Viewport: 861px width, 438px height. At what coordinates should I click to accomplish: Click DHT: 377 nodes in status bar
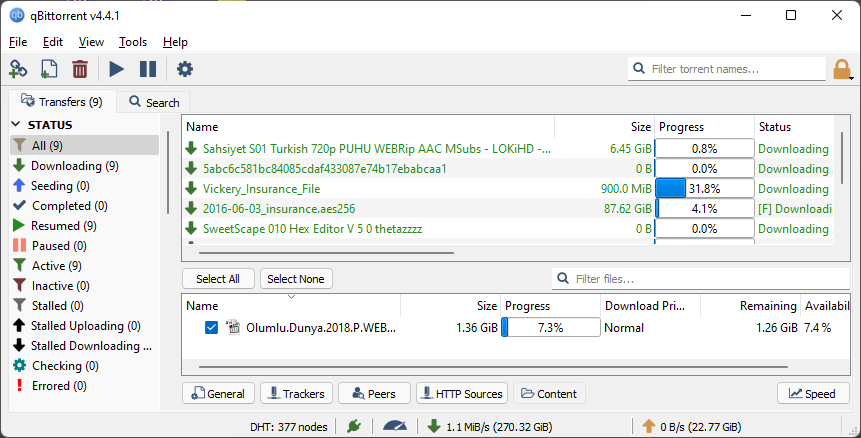289,426
